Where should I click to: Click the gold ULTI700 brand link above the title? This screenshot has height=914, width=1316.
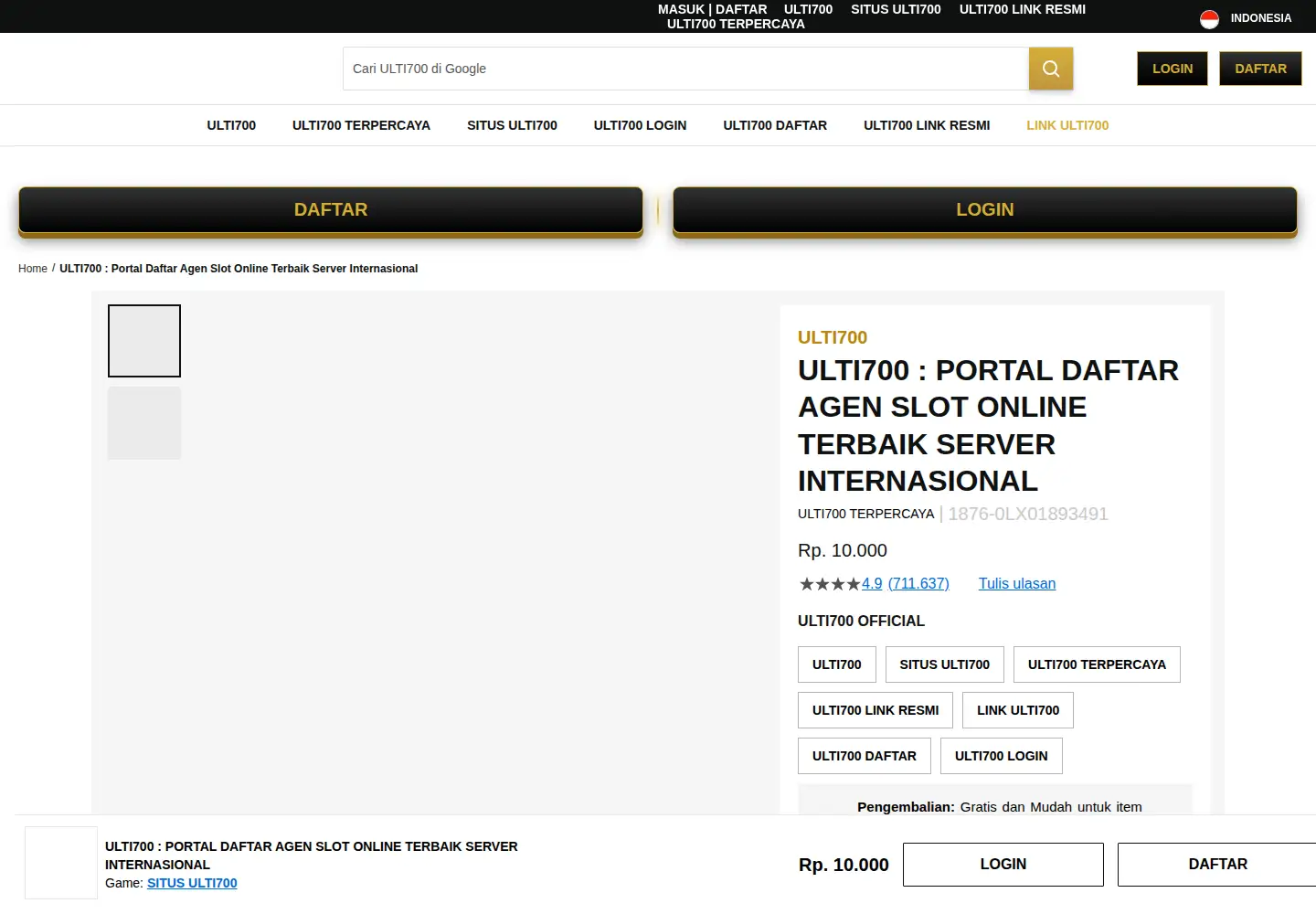coord(833,337)
